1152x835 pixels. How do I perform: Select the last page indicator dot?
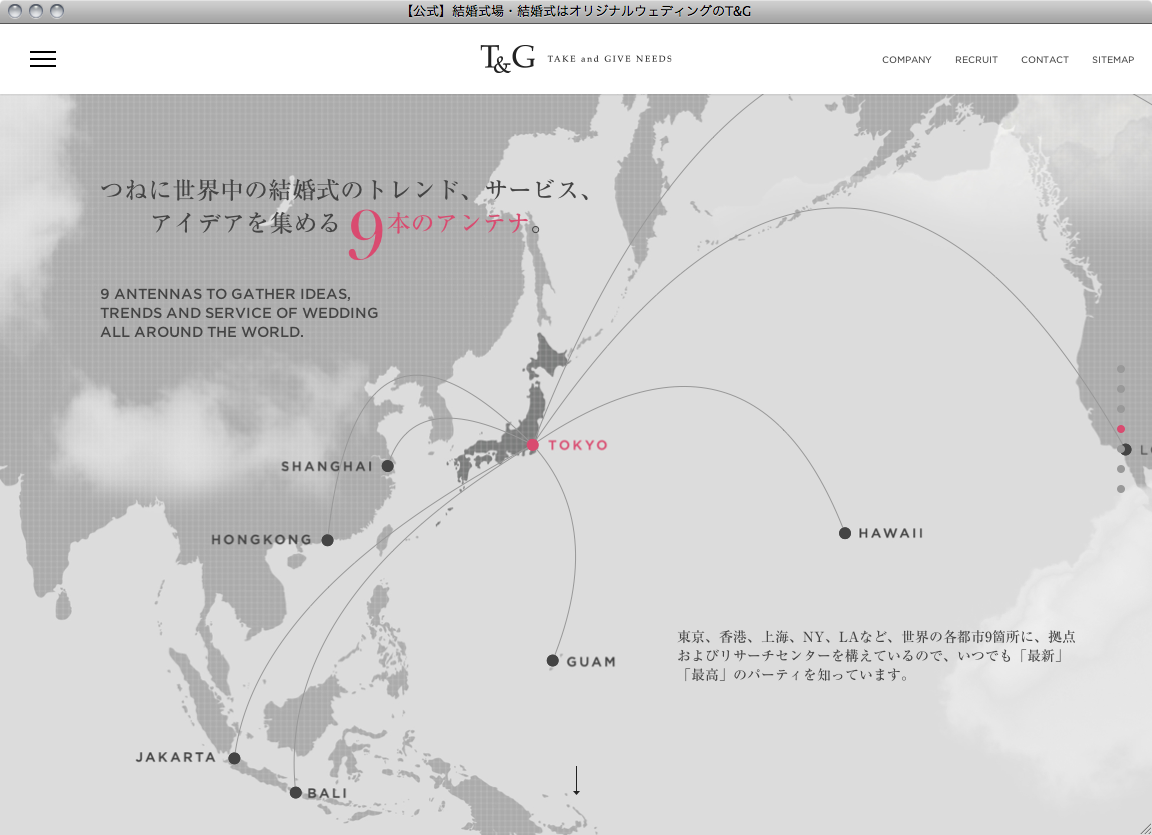pos(1121,489)
